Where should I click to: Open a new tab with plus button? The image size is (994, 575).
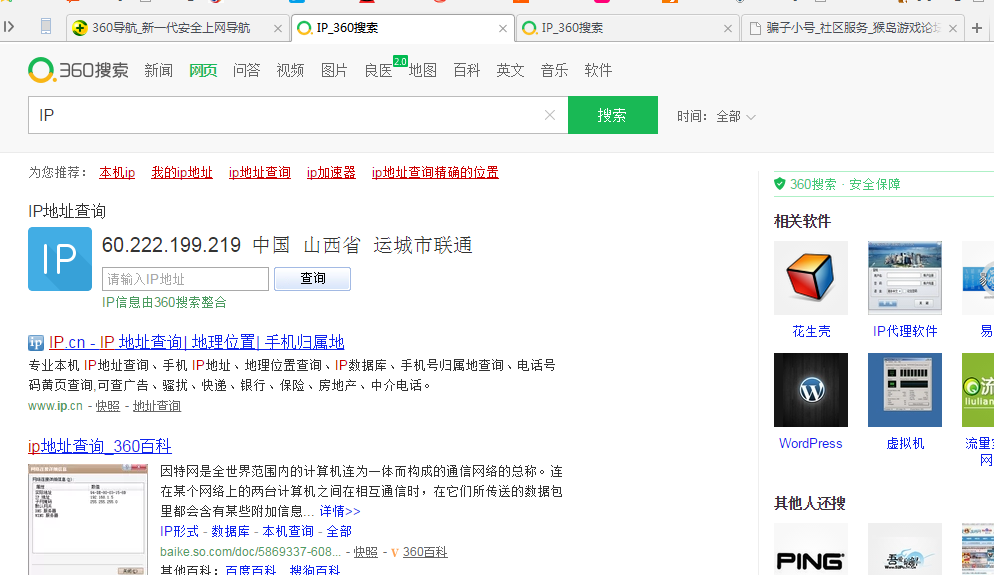pyautogui.click(x=977, y=28)
